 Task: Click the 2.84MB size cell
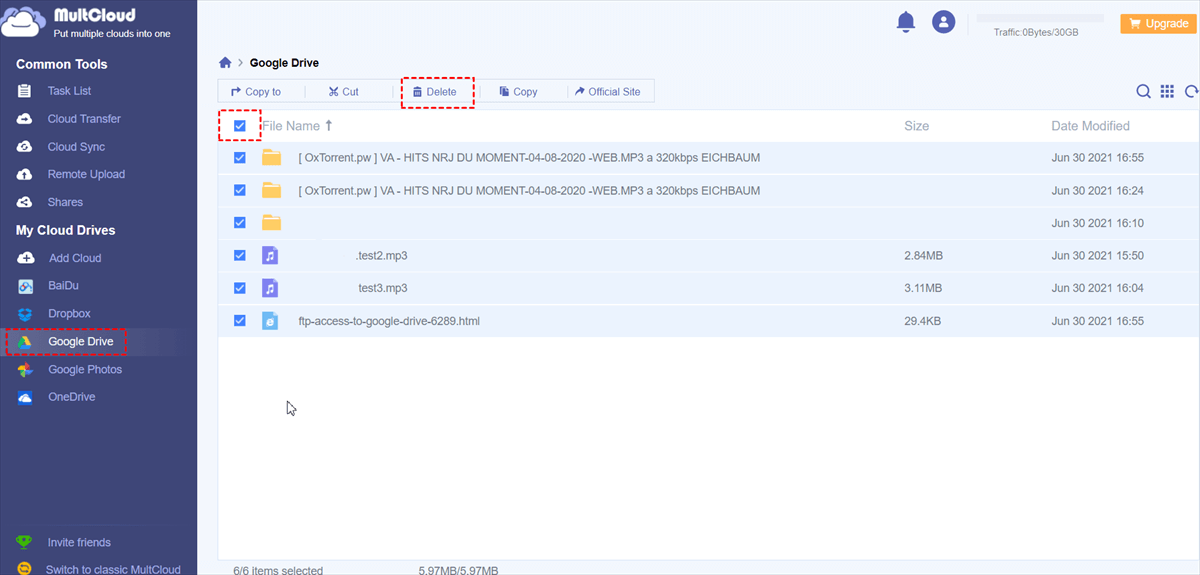point(923,256)
